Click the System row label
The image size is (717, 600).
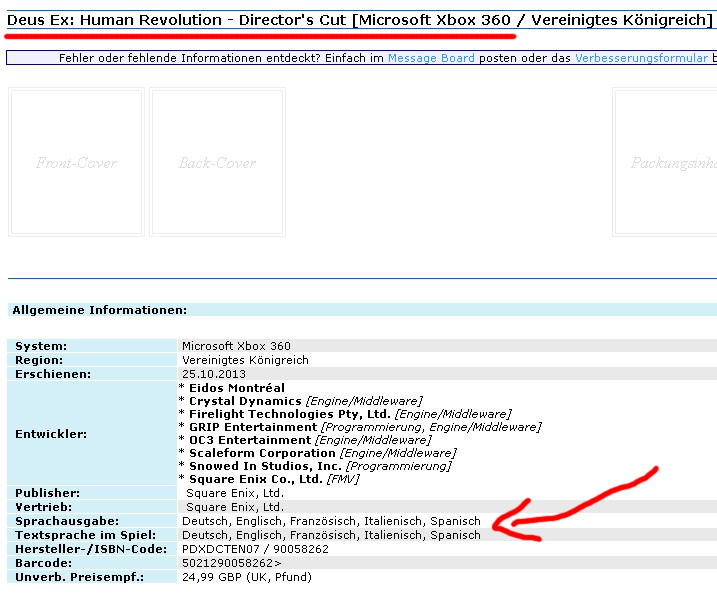41,346
